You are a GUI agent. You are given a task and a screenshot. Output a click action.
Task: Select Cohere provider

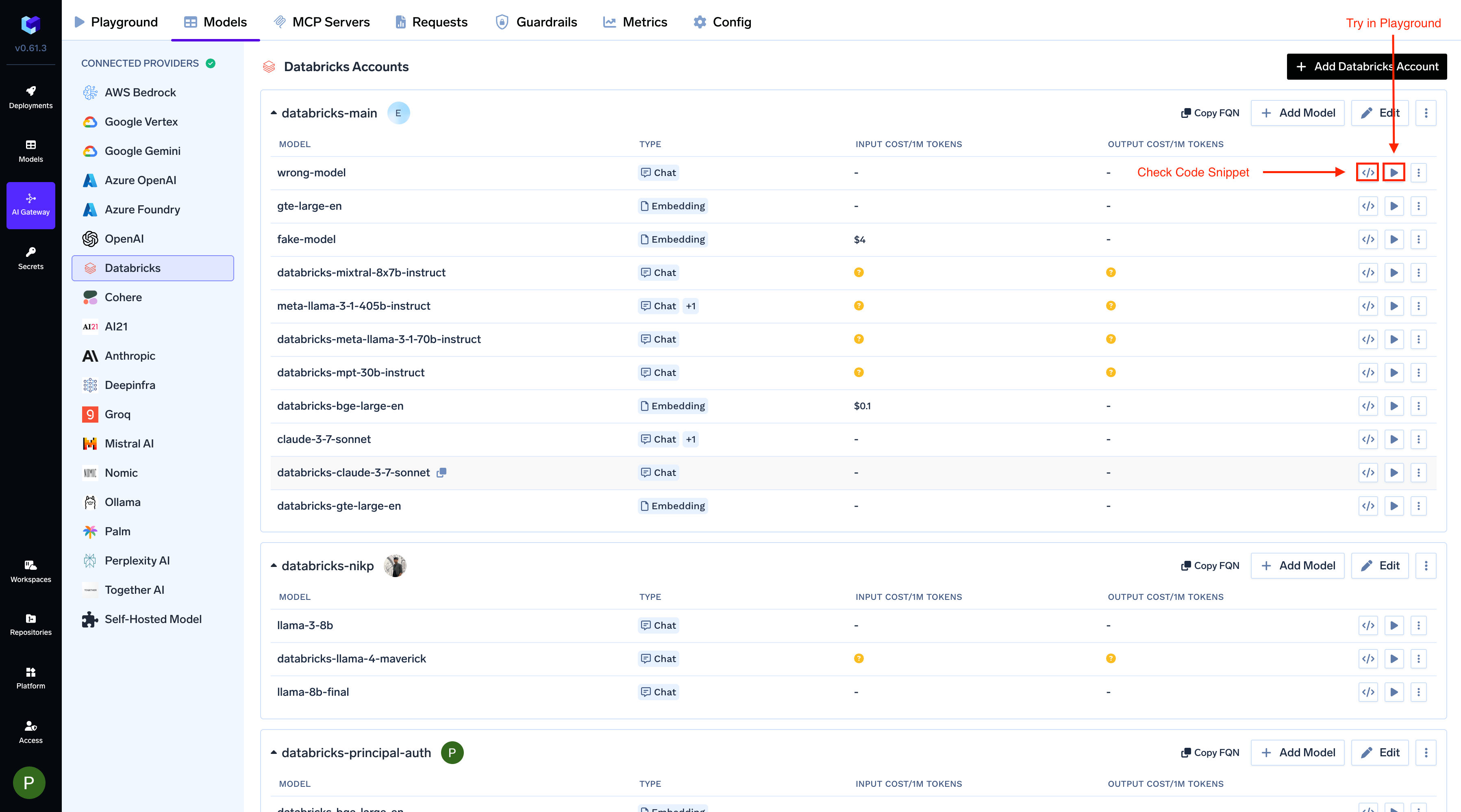[x=152, y=298]
